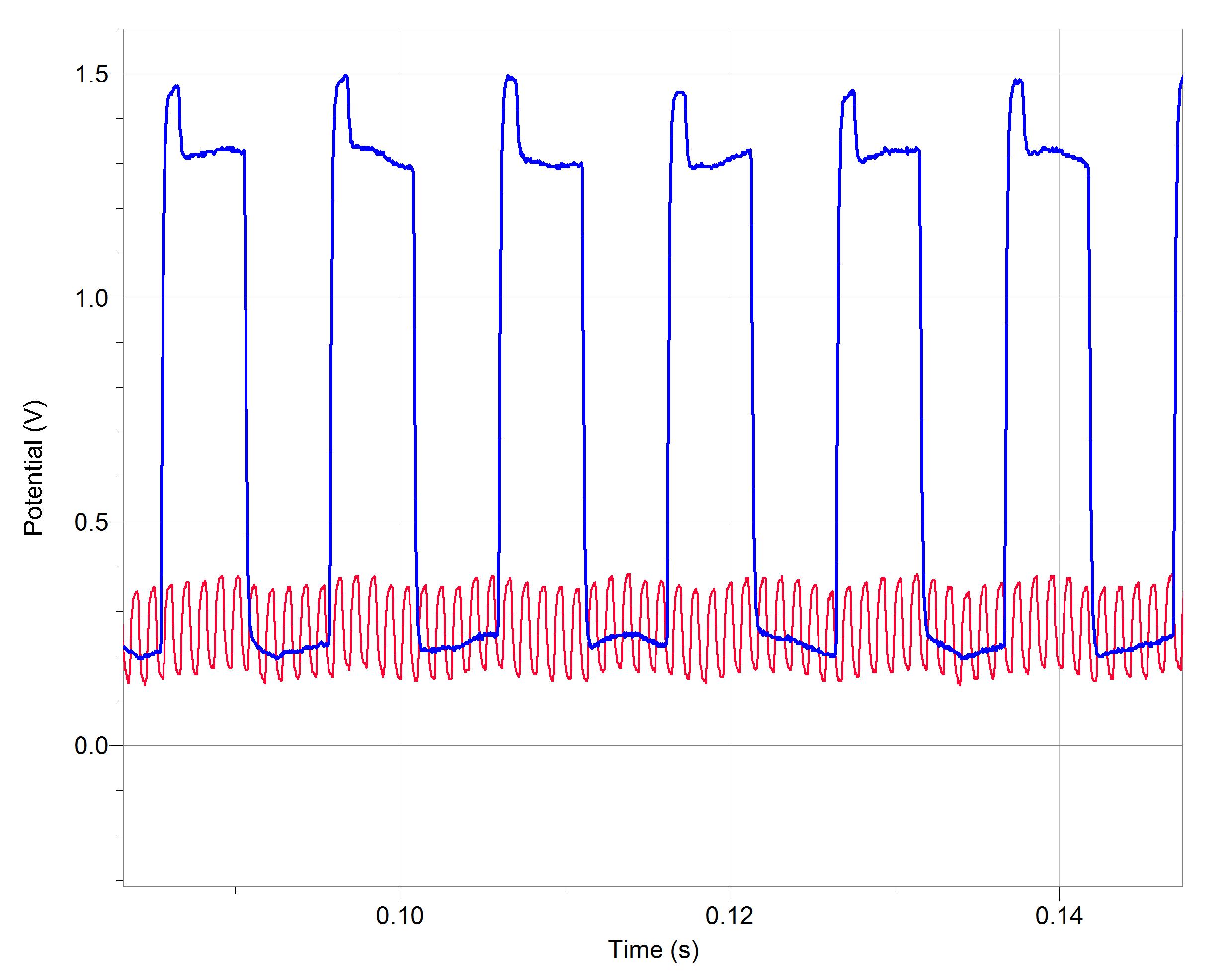
Task: Click the zero line where it meets the 0.12 gridline
Action: (x=730, y=746)
